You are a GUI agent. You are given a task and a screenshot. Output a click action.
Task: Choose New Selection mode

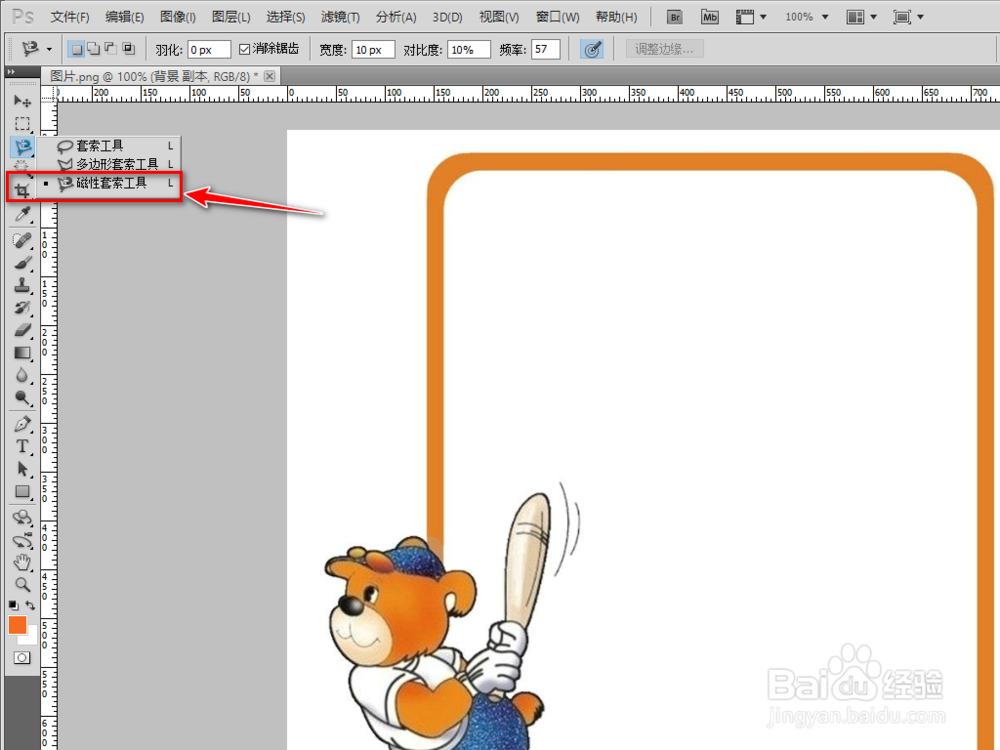(77, 49)
